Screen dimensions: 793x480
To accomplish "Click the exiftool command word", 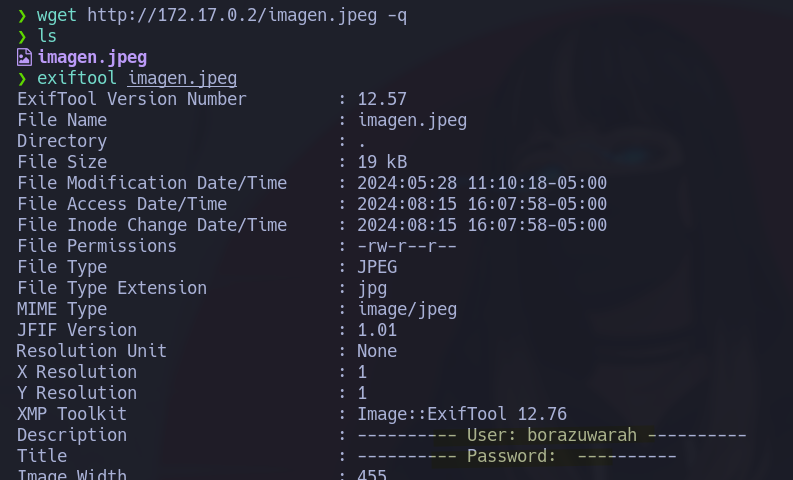I will tap(77, 78).
